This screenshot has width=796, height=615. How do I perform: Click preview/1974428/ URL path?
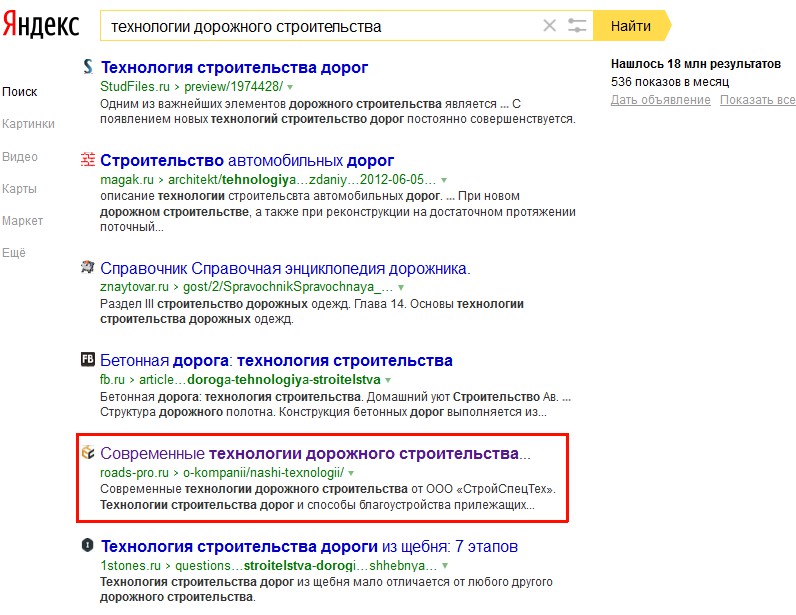click(234, 87)
